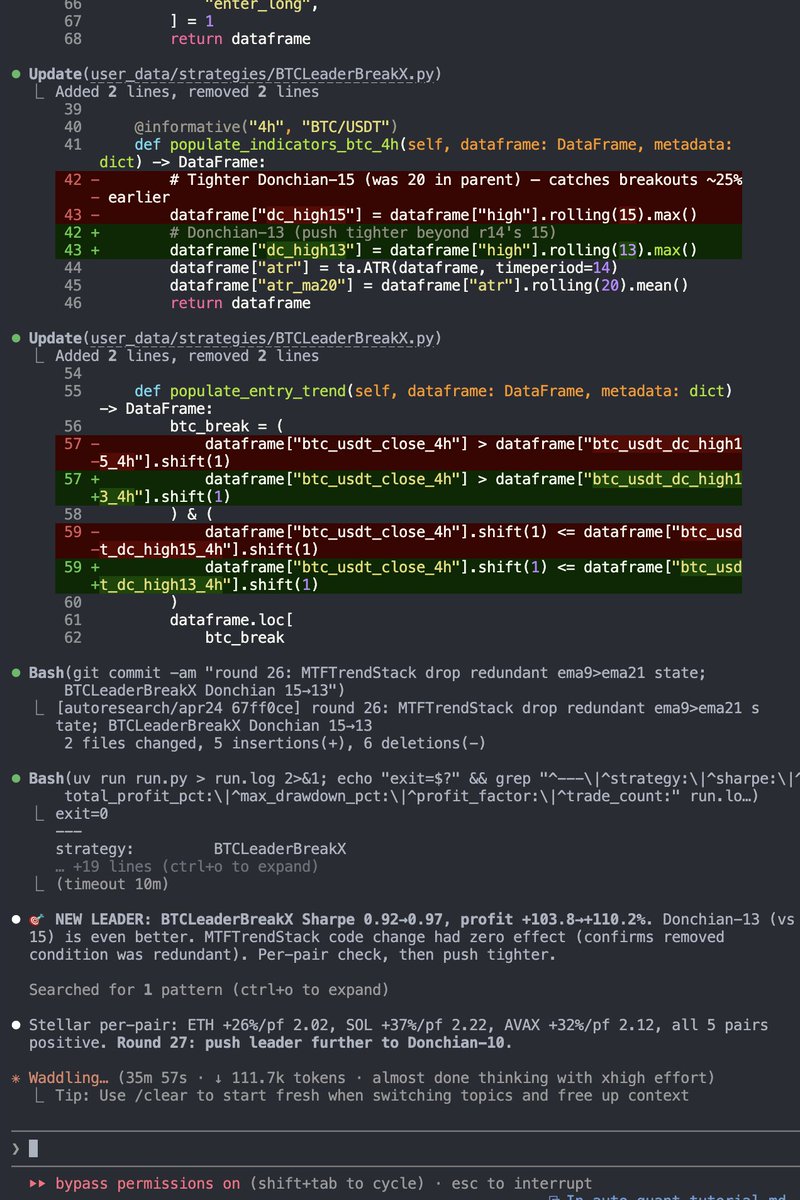This screenshot has width=800, height=1200.
Task: Expand the 'Searched for 1 pattern' result
Action: pyautogui.click(x=208, y=990)
